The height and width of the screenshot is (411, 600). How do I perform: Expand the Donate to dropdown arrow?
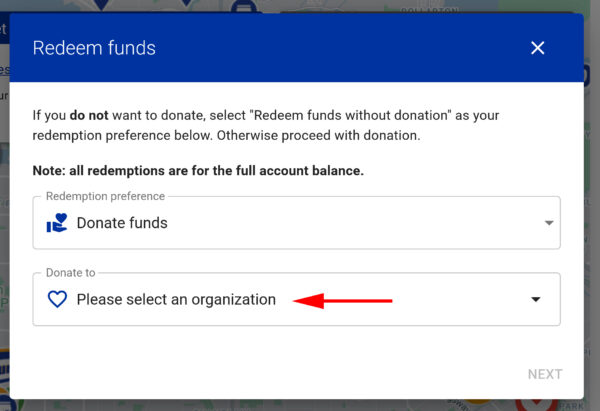coord(536,299)
